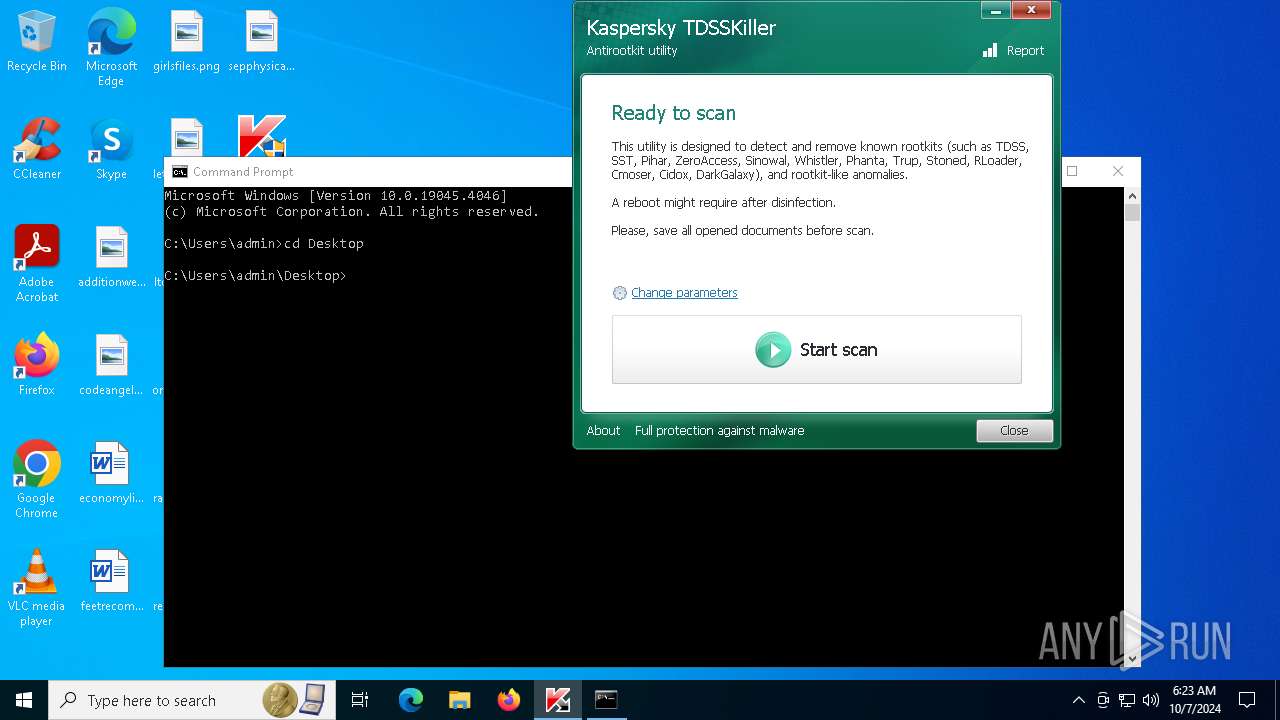
Task: Open the Windows Start menu
Action: [24, 700]
